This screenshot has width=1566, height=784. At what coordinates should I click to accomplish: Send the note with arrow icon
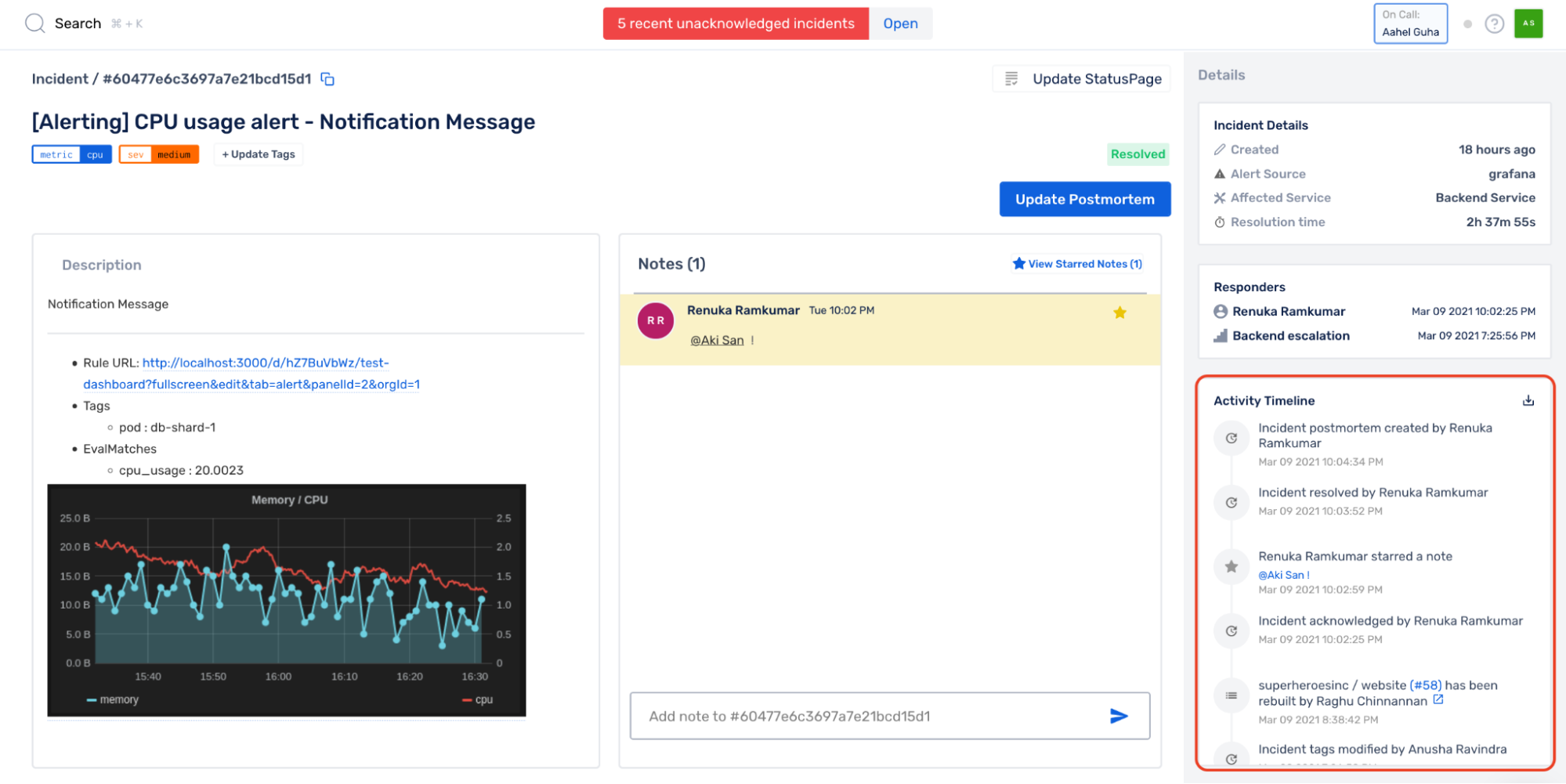pyautogui.click(x=1119, y=716)
